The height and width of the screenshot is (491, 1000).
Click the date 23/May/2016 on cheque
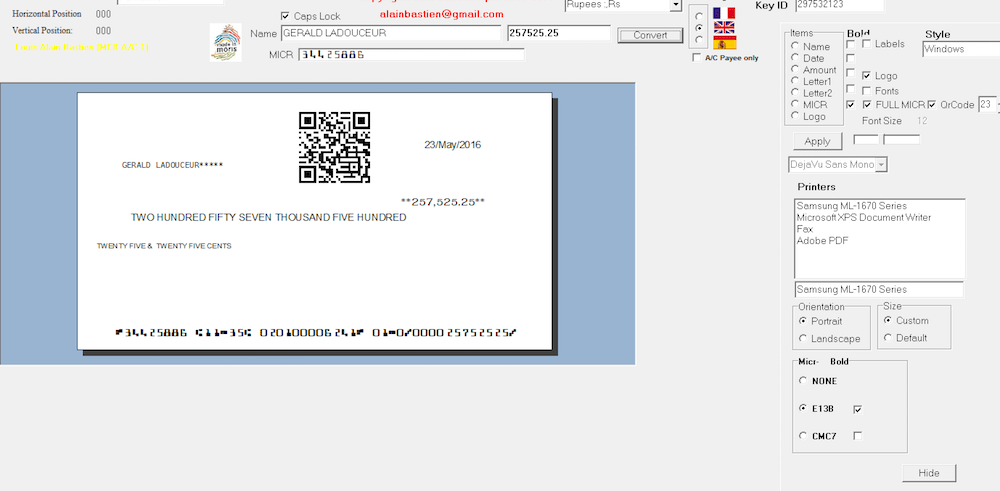pos(453,145)
